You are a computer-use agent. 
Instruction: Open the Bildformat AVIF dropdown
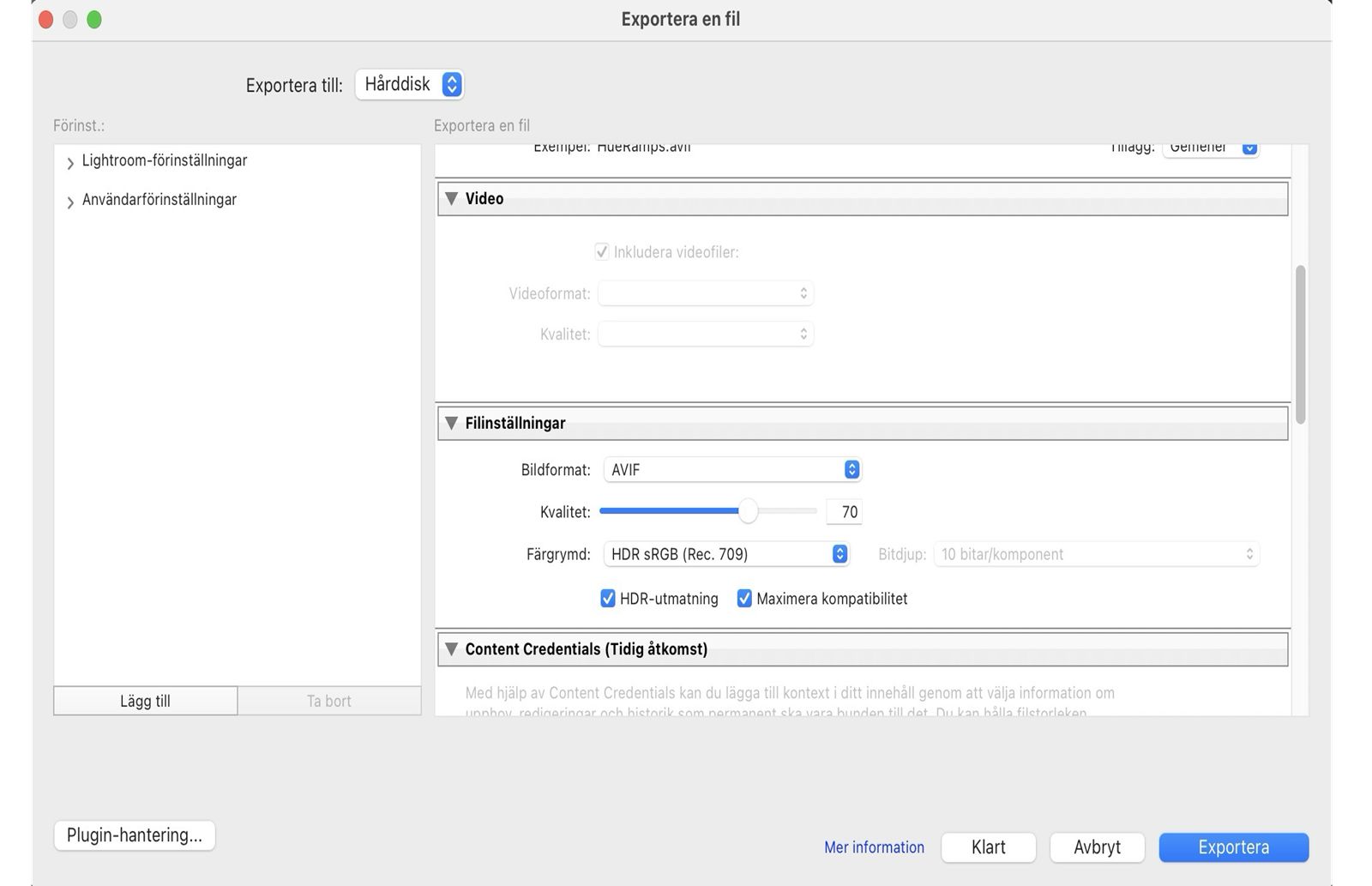[x=731, y=470]
